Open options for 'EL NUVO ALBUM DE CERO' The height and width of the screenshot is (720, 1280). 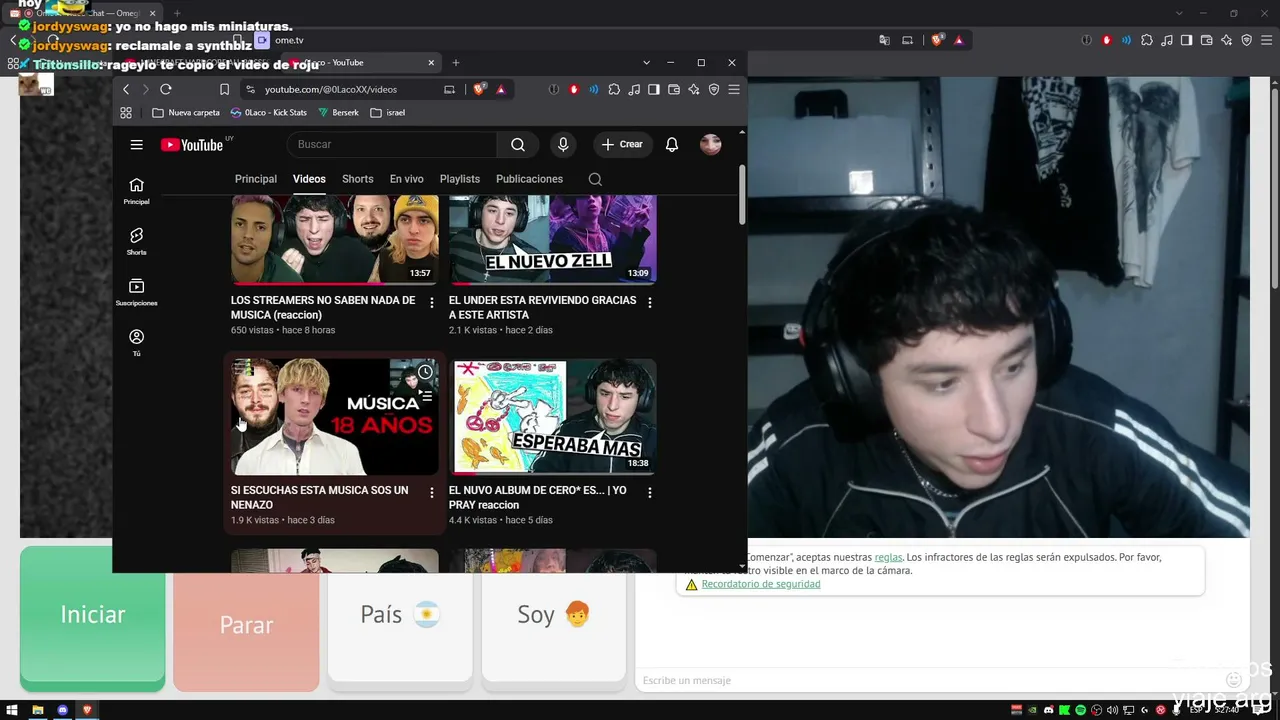point(650,492)
